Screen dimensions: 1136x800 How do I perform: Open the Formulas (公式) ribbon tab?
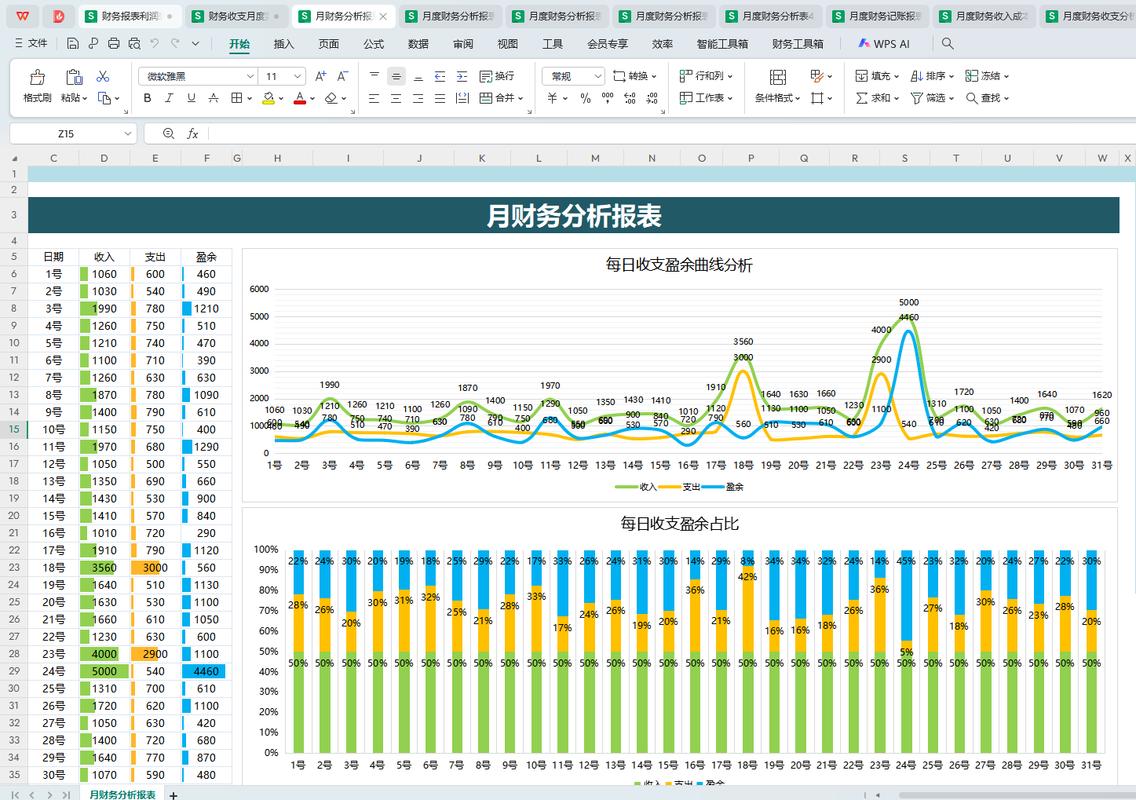373,43
